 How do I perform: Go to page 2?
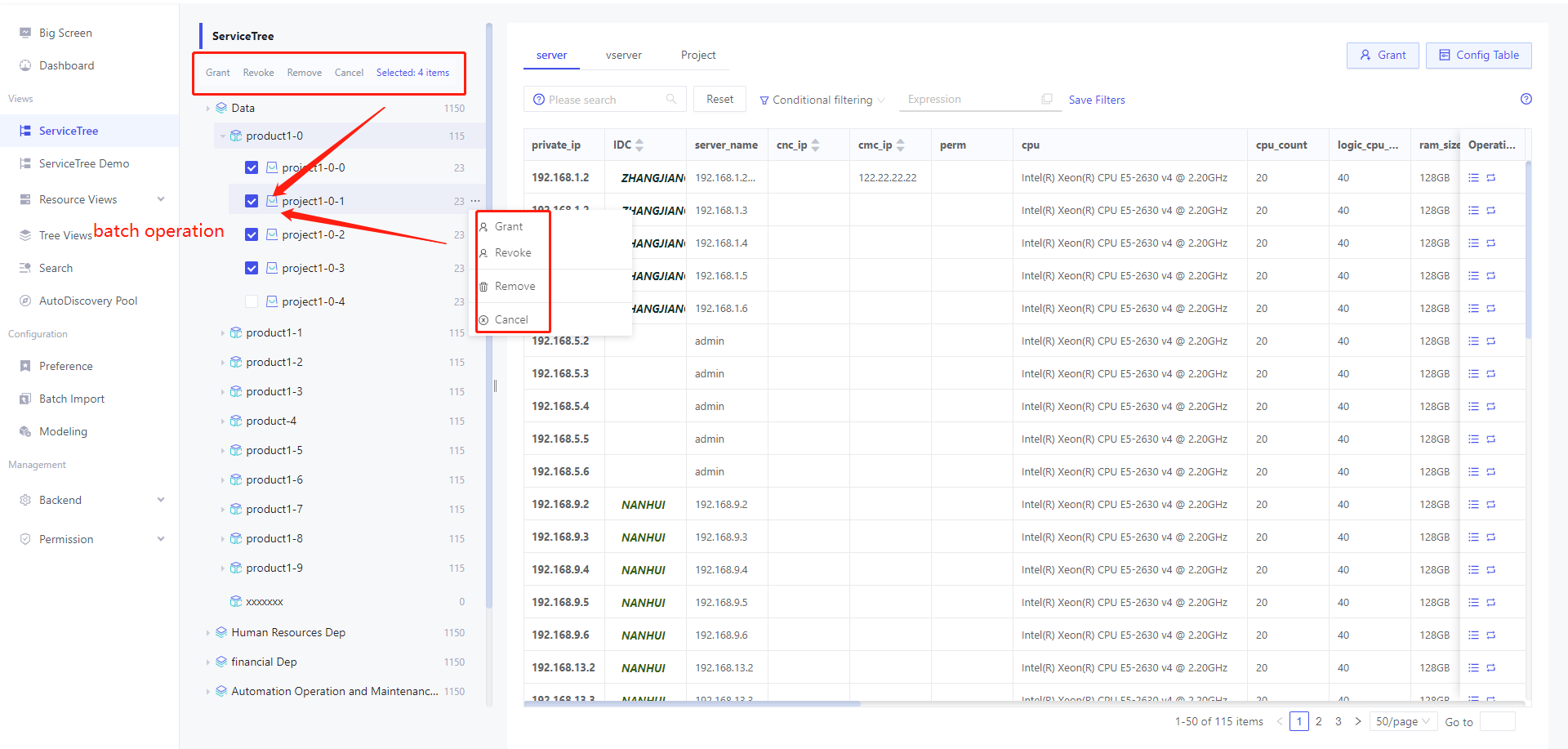click(x=1319, y=721)
